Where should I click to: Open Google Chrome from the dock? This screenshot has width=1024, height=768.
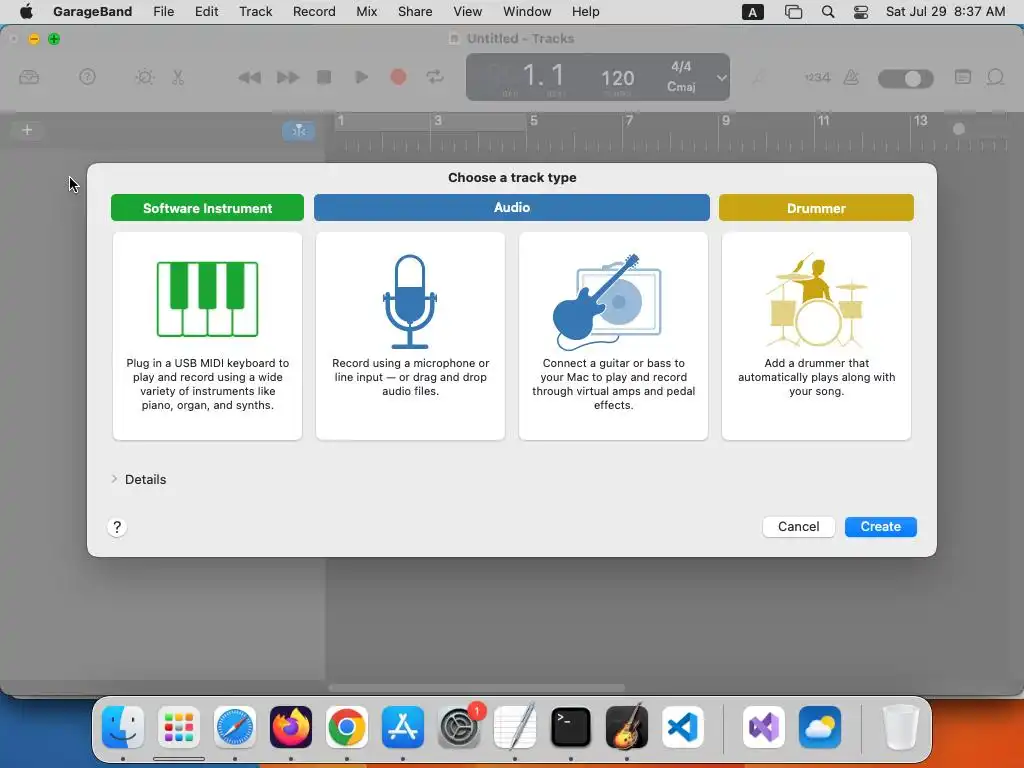tap(347, 728)
